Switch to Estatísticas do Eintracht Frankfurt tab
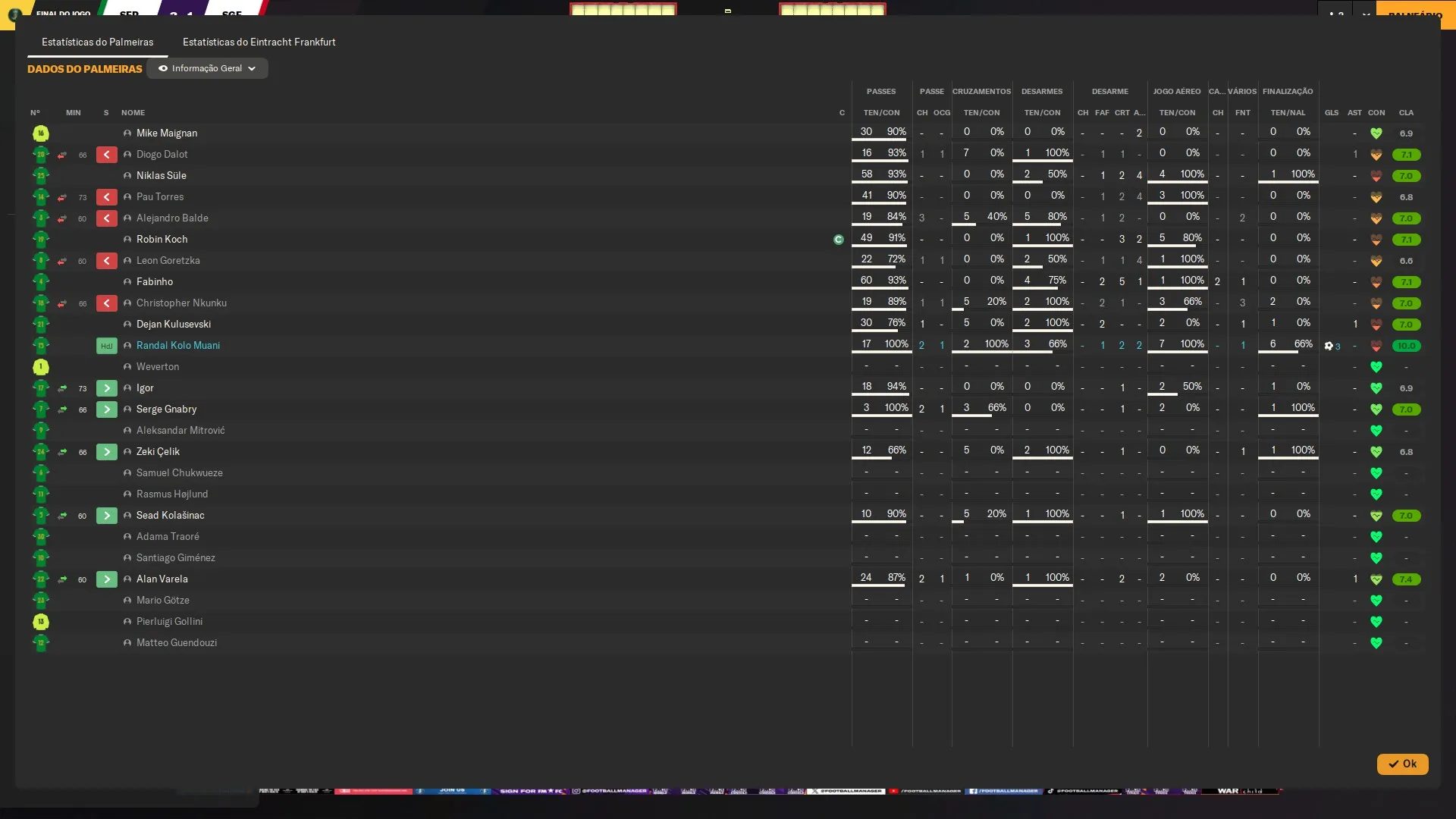The image size is (1456, 819). click(x=259, y=42)
